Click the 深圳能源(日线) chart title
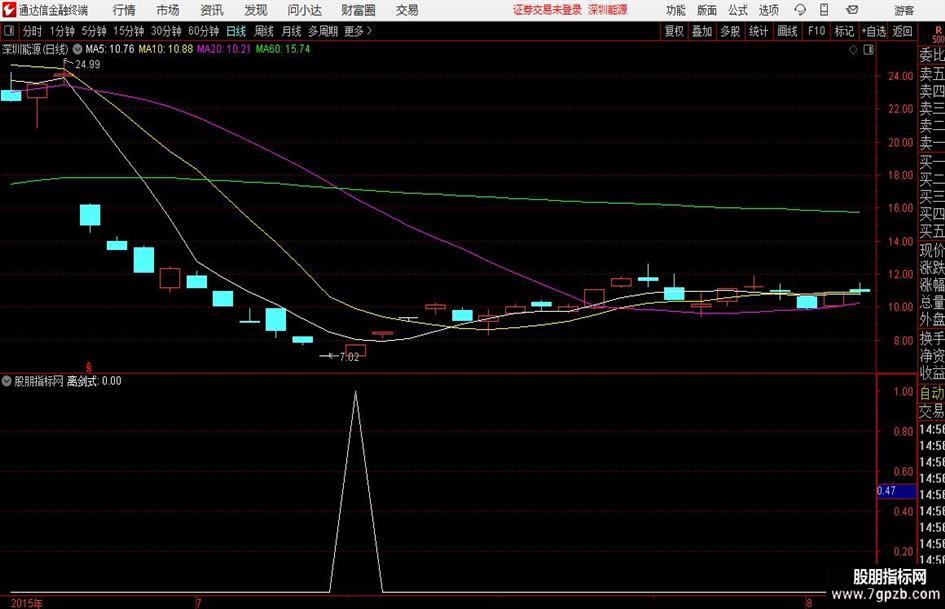 35,49
